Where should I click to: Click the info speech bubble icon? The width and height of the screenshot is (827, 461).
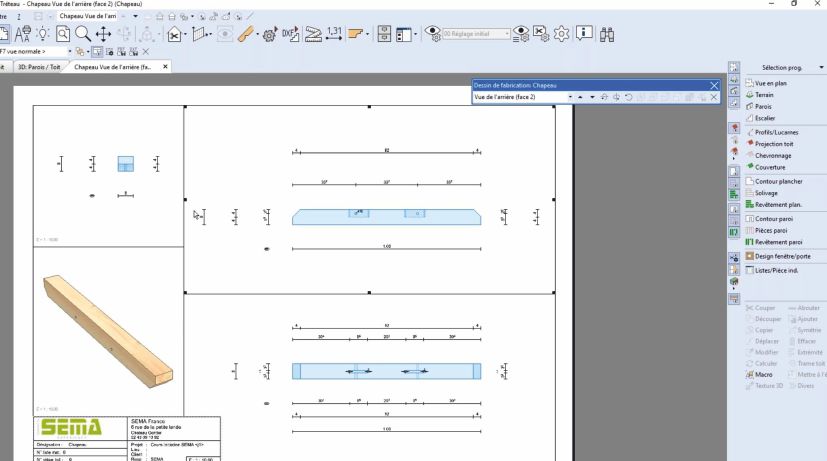[x=584, y=34]
